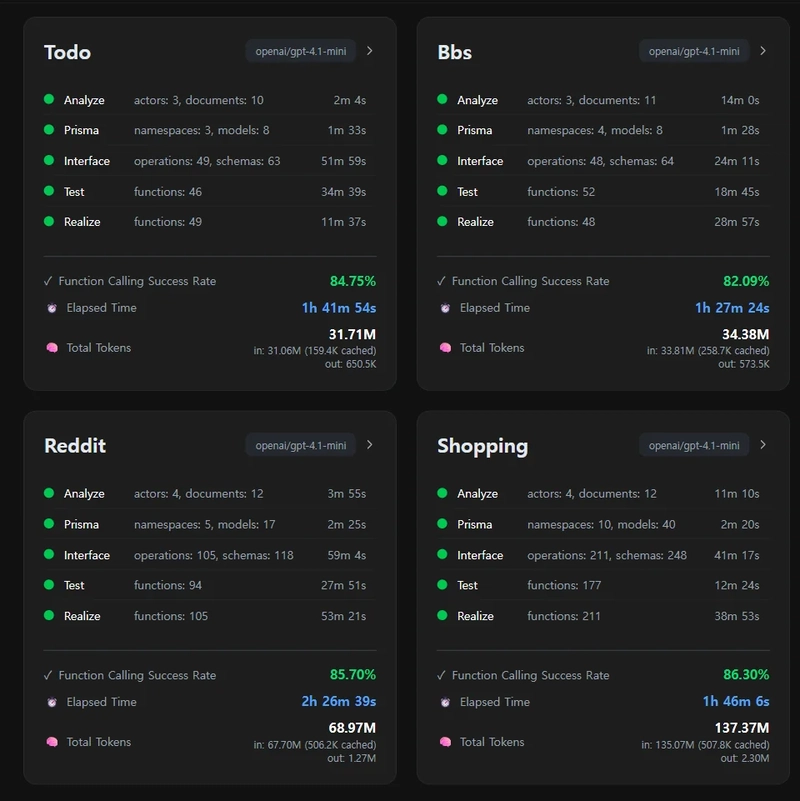Viewport: 800px width, 801px height.
Task: Click the brain icon in the Reddit card
Action: [51, 742]
